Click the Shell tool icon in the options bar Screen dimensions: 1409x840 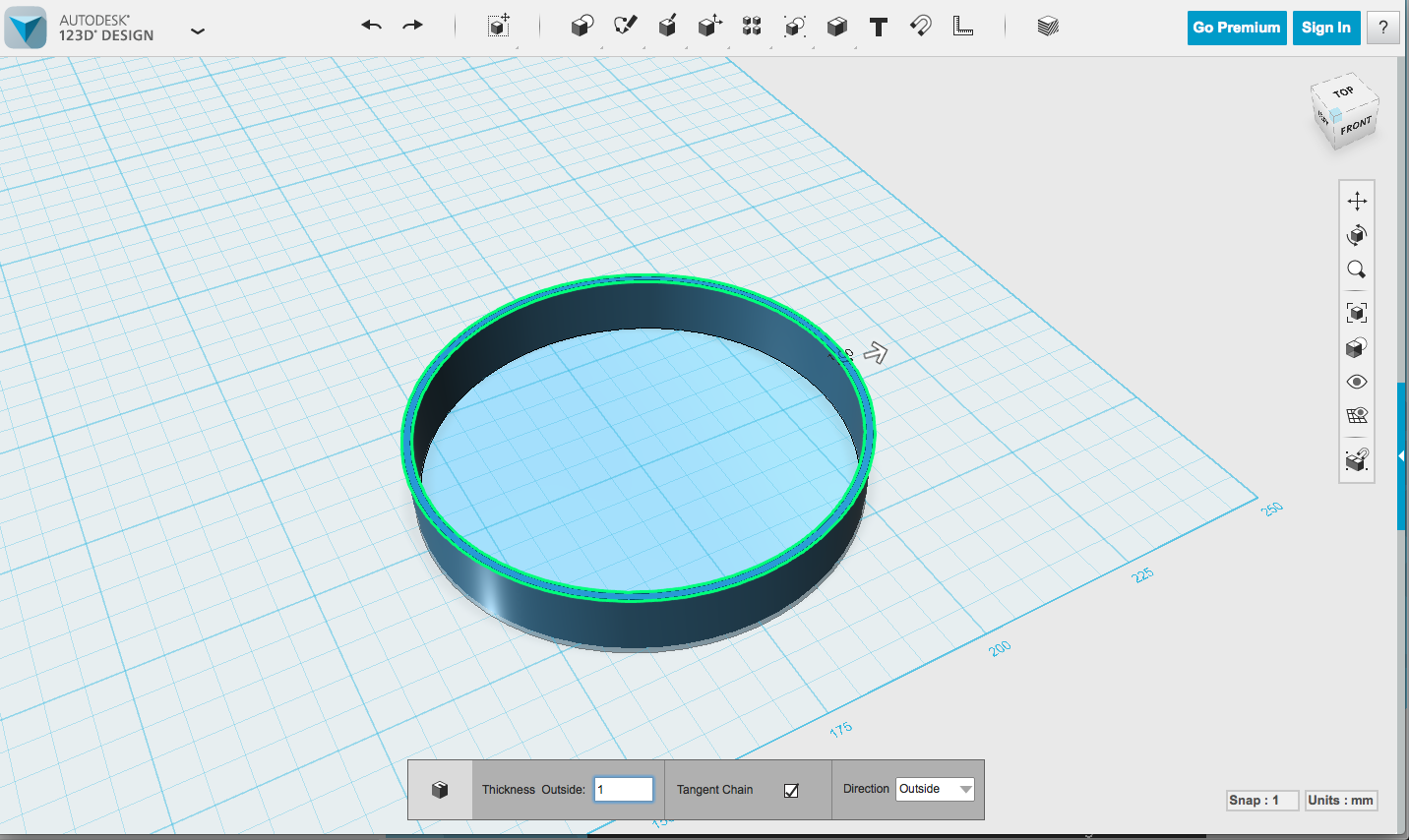click(x=440, y=790)
